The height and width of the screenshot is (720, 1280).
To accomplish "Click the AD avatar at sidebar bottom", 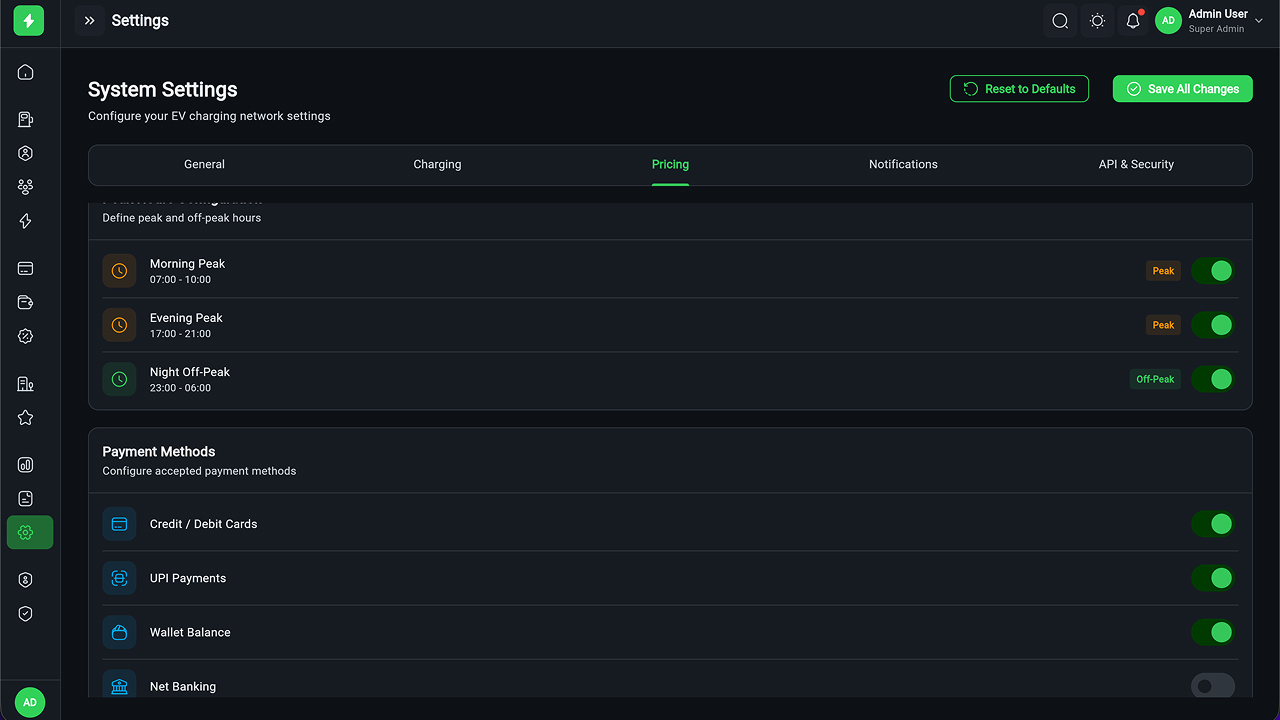I will coord(30,702).
